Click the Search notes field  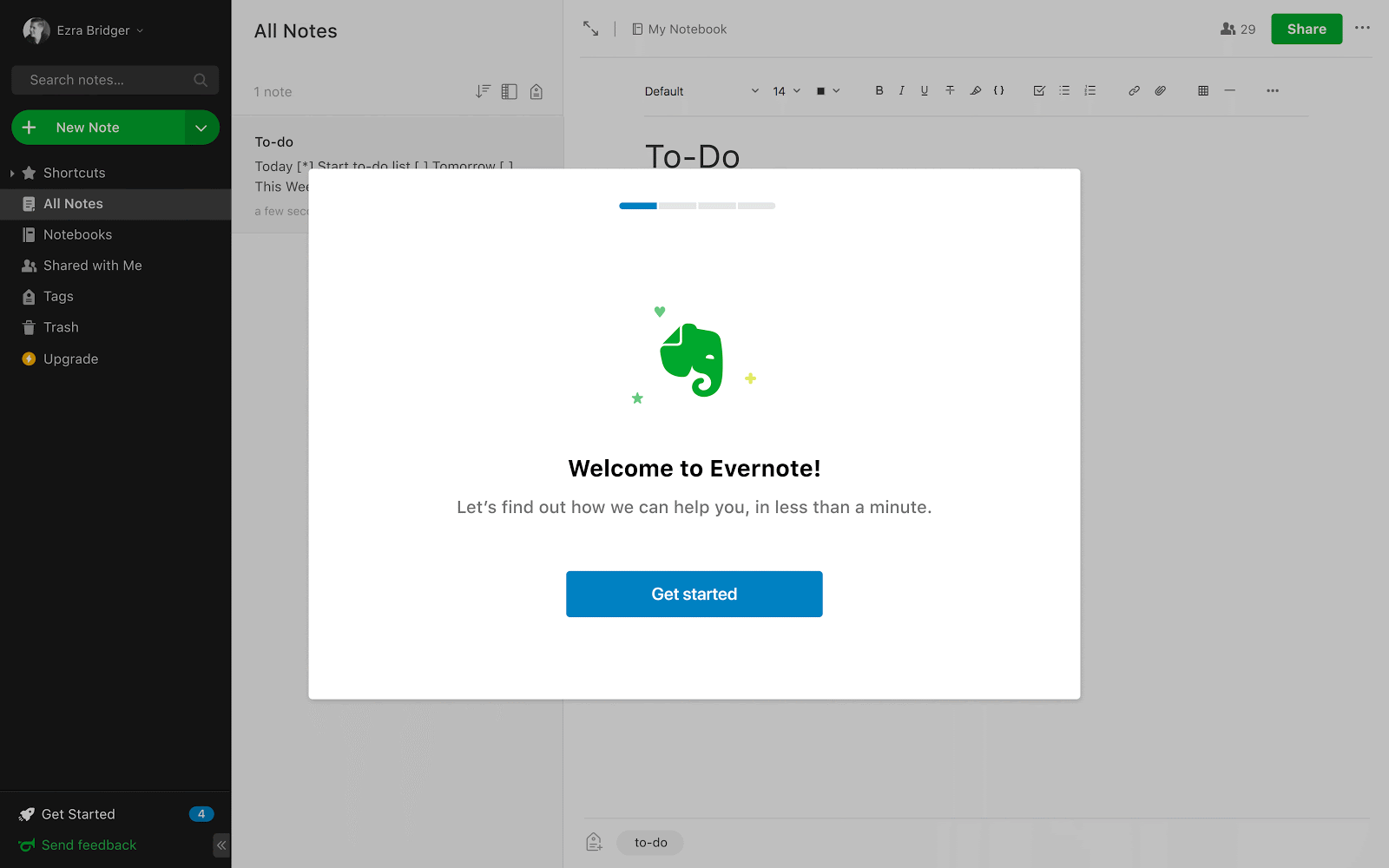pos(115,80)
